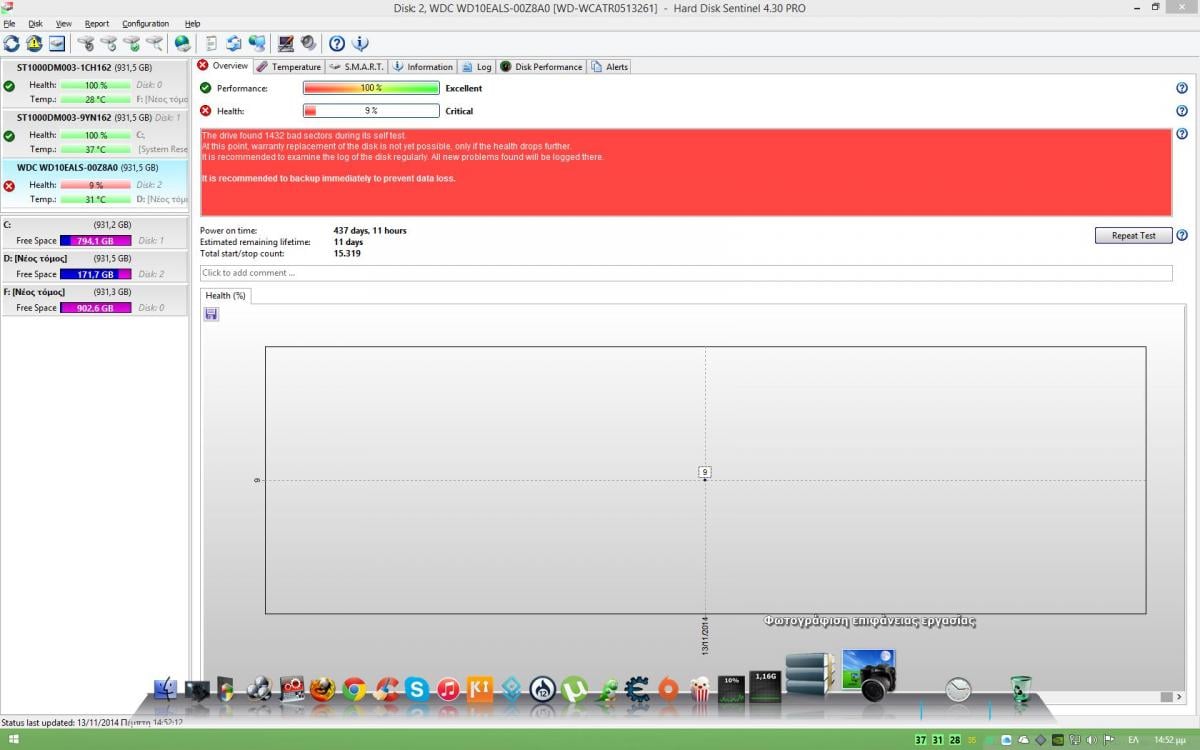Viewport: 1200px width, 750px height.
Task: Select the Health (%) graph tab
Action: [225, 295]
